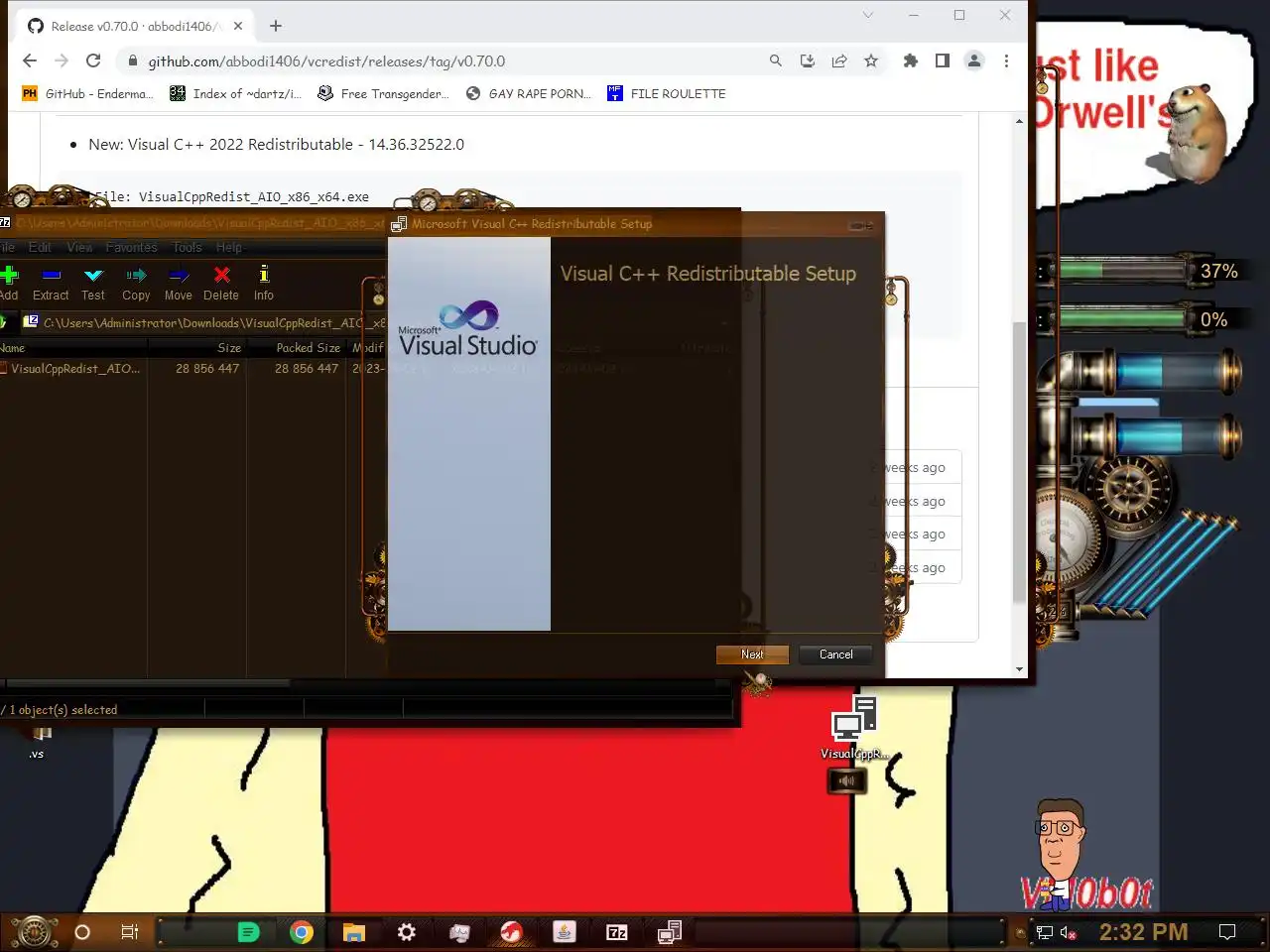Image resolution: width=1270 pixels, height=952 pixels.
Task: Click the browser page vertical scrollbar
Action: (x=1019, y=461)
